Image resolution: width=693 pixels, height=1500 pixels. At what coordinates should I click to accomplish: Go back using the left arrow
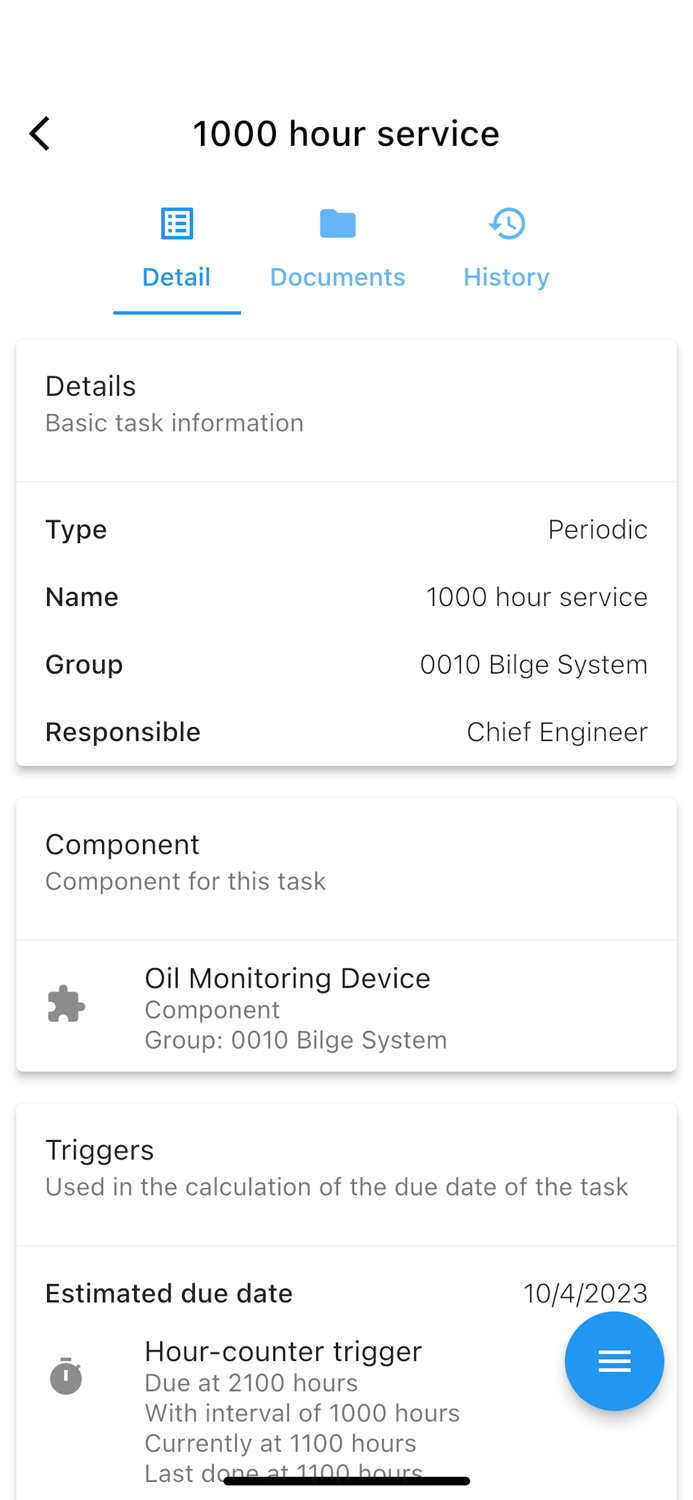pyautogui.click(x=40, y=134)
